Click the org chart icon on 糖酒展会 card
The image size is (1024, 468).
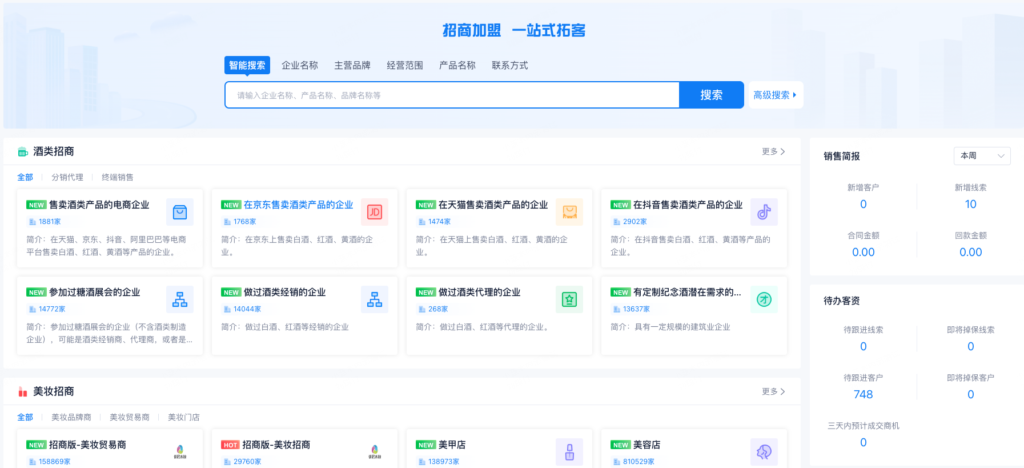tap(180, 300)
